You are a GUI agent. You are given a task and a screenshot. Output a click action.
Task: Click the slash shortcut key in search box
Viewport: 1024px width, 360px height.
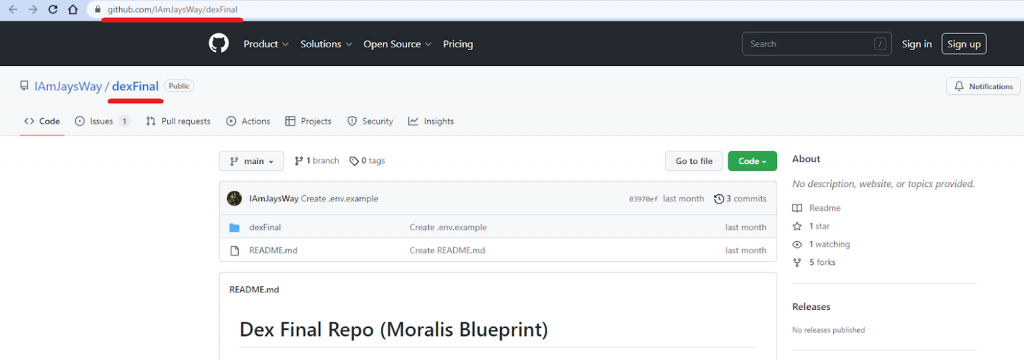[880, 44]
